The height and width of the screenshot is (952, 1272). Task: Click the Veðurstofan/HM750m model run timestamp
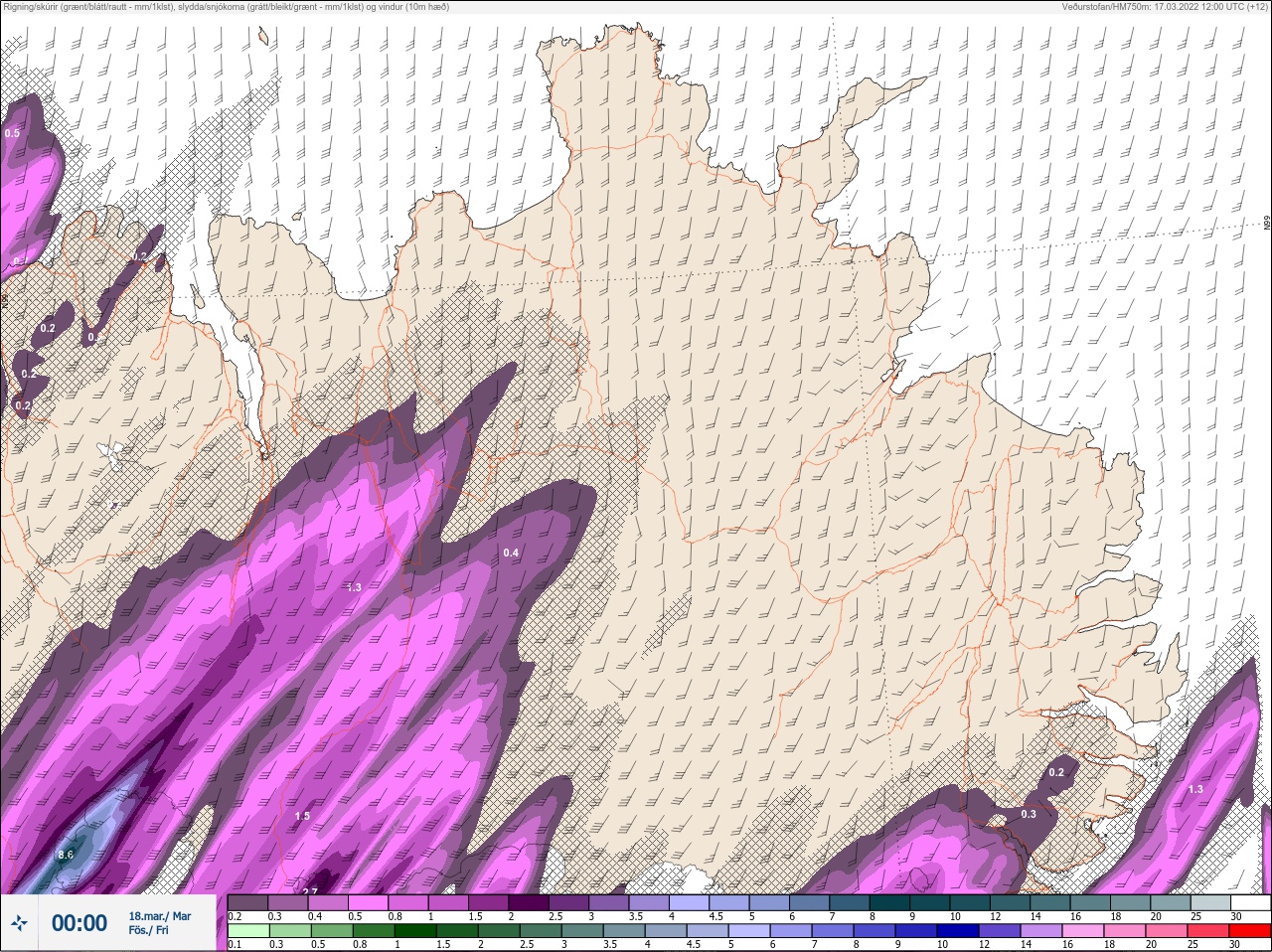tap(1165, 7)
